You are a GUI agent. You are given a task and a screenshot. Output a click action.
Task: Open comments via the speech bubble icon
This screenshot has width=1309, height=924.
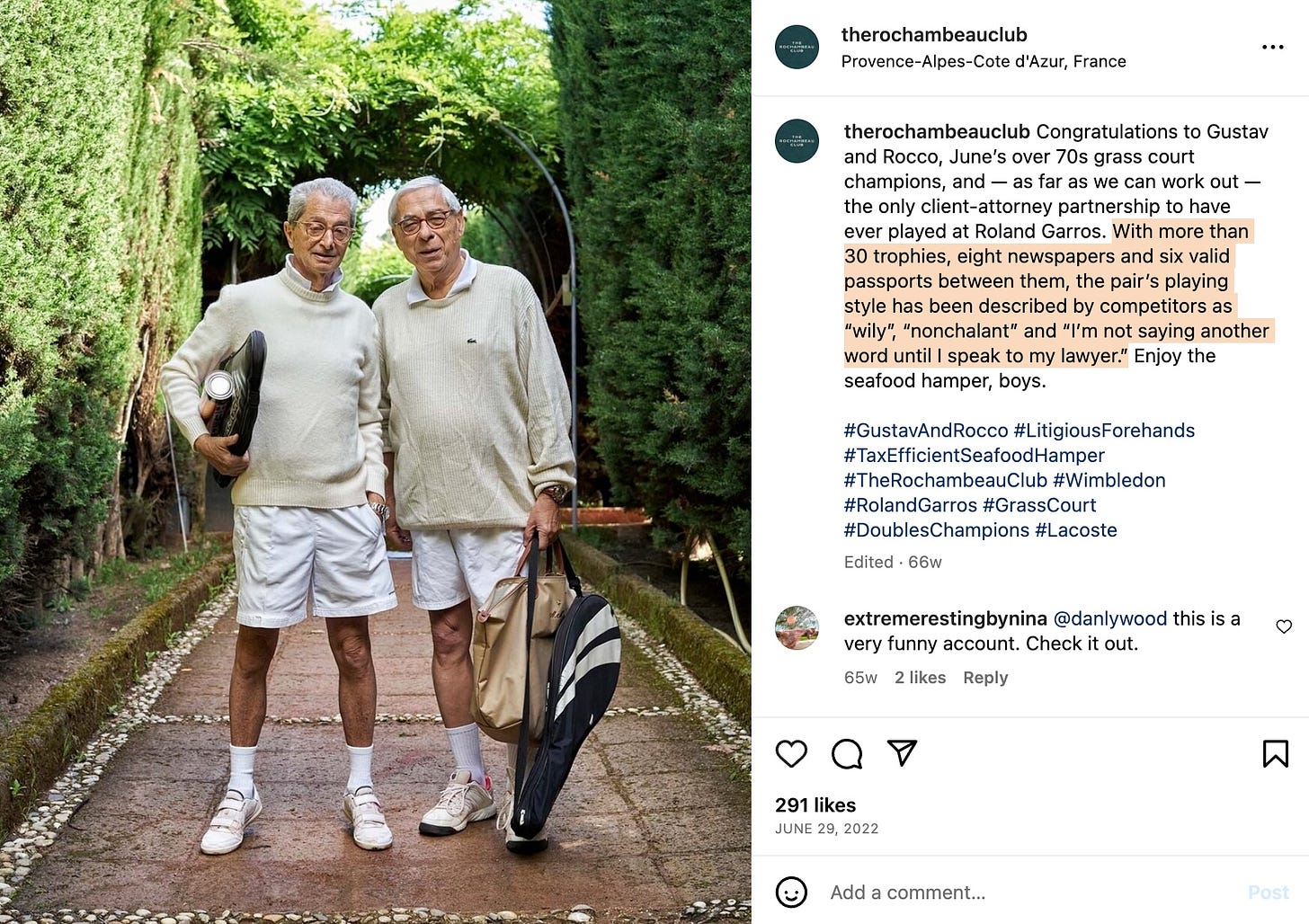[x=847, y=753]
